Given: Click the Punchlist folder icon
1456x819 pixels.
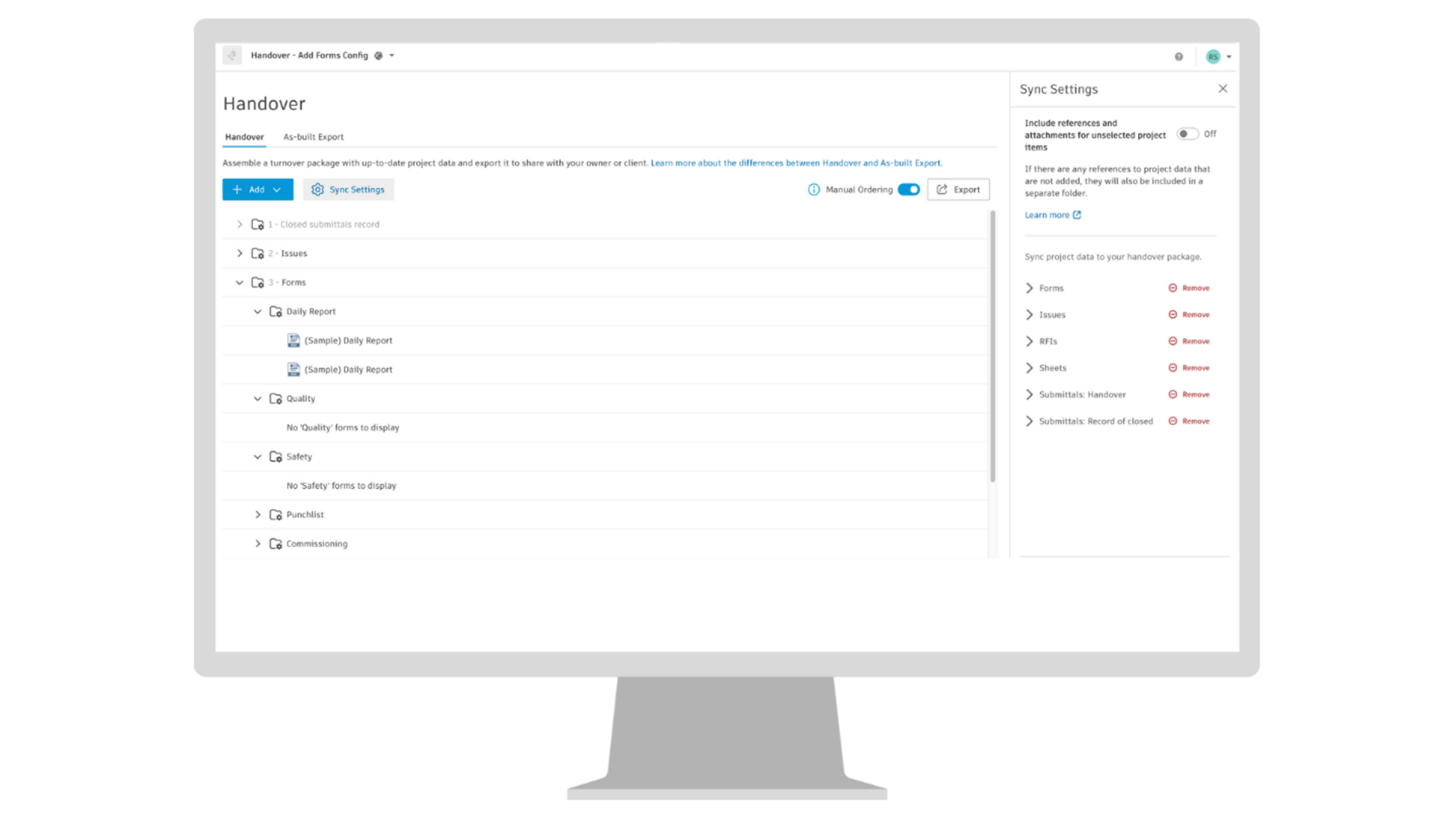Looking at the screenshot, I should (x=276, y=514).
